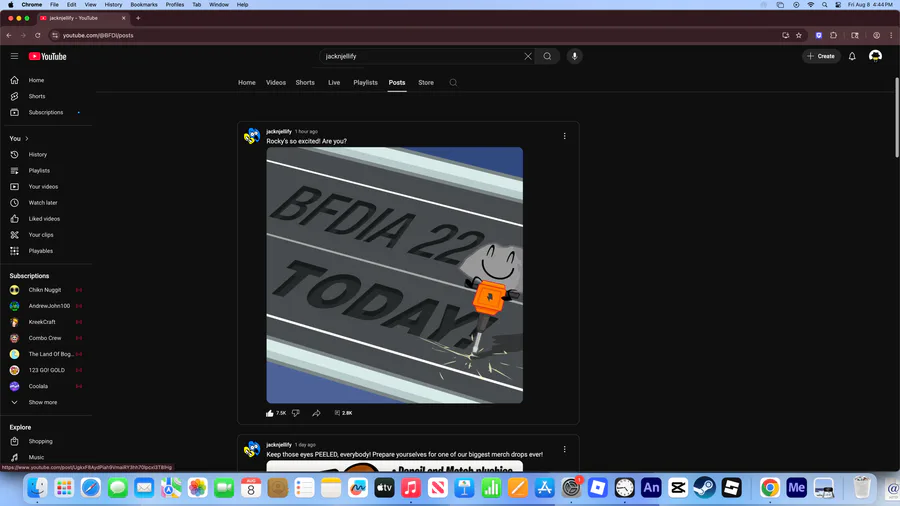The image size is (900, 506).
Task: Switch to the Live tab
Action: [334, 83]
